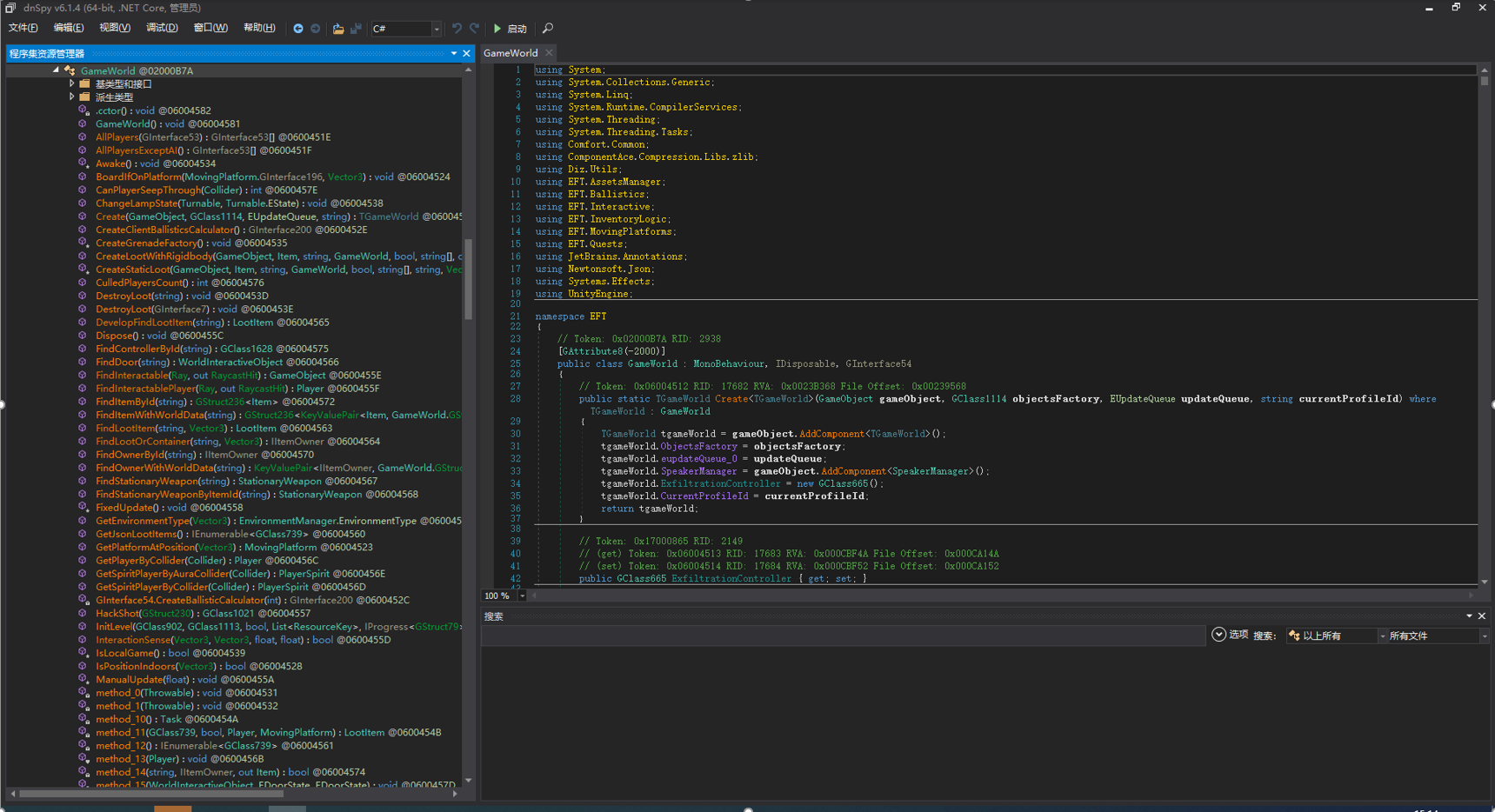Viewport: 1495px width, 812px height.
Task: Close the GameWorld code tab
Action: tap(550, 53)
